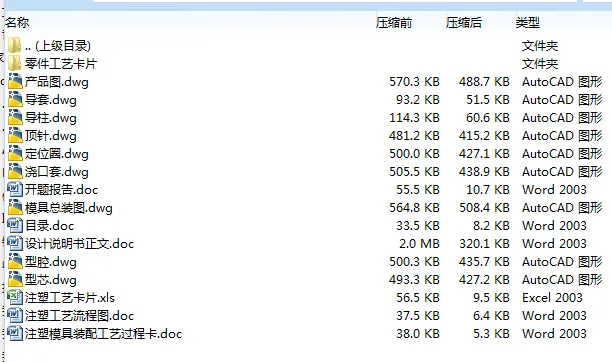Click the 505.5 KB size value
This screenshot has width=612, height=362.
[x=414, y=171]
